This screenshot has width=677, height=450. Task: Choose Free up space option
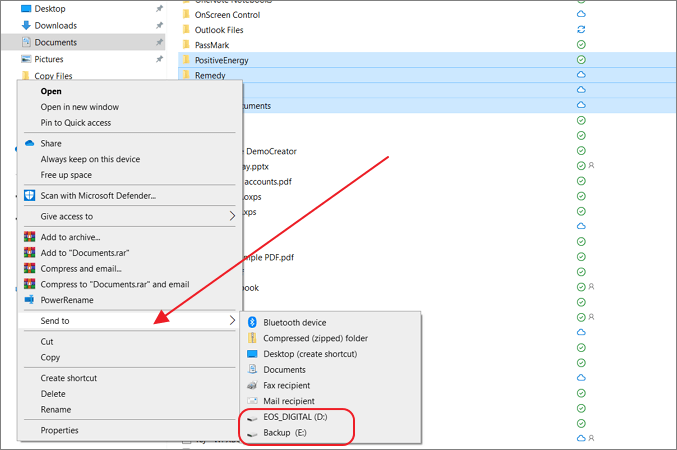pos(69,174)
